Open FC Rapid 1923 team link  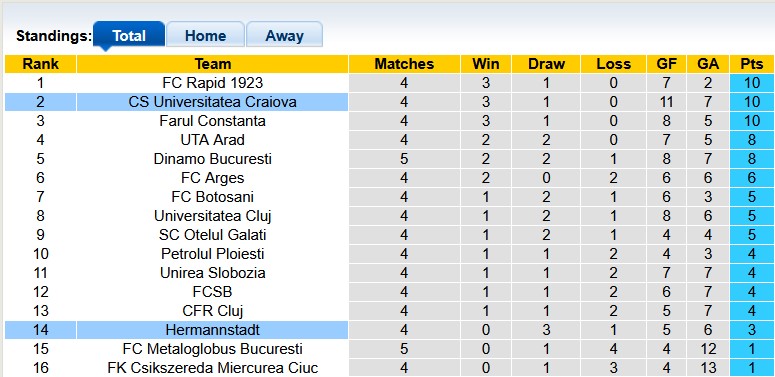tap(213, 83)
